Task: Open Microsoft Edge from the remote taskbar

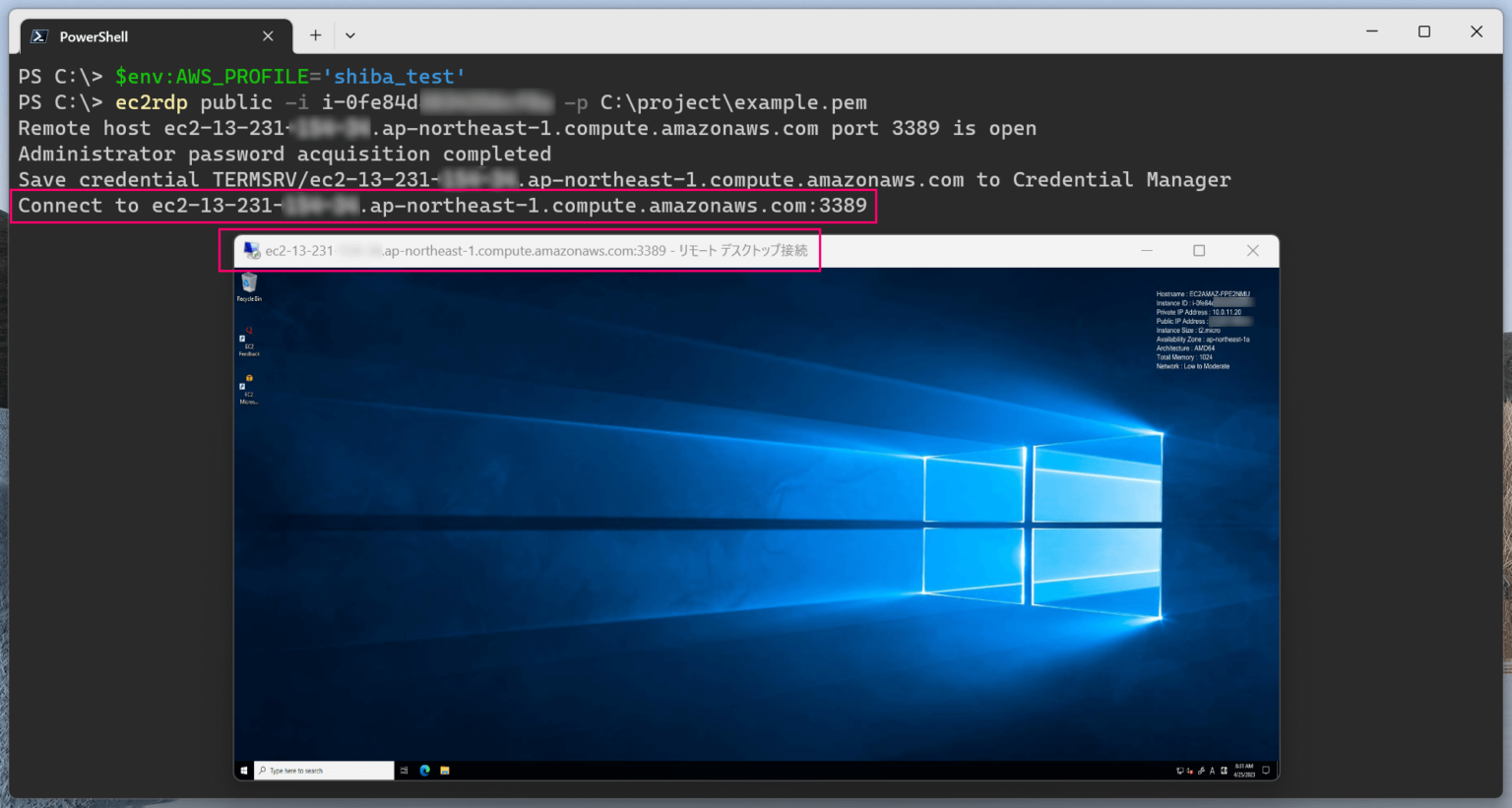Action: (425, 771)
